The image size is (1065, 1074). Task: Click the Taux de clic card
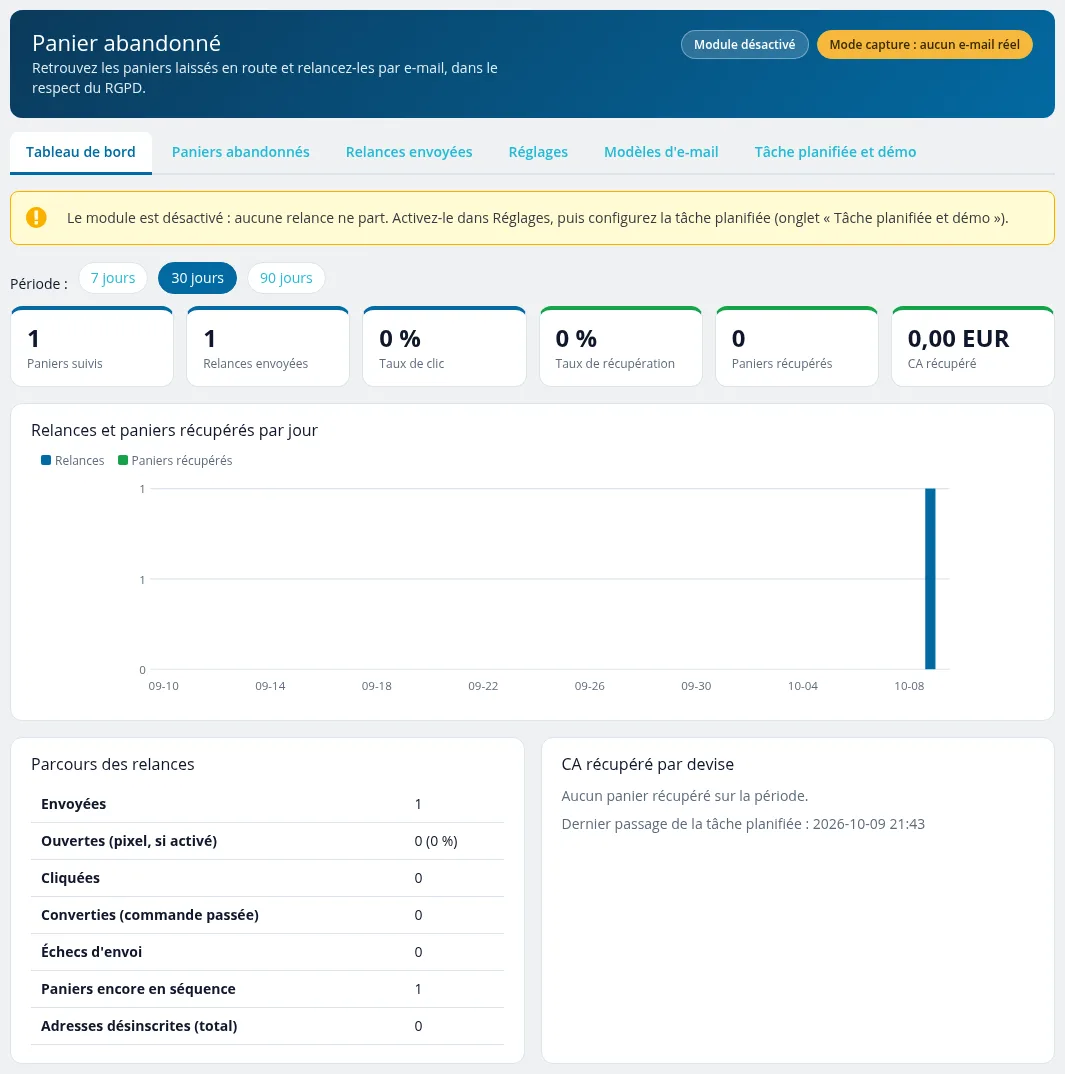pyautogui.click(x=444, y=347)
